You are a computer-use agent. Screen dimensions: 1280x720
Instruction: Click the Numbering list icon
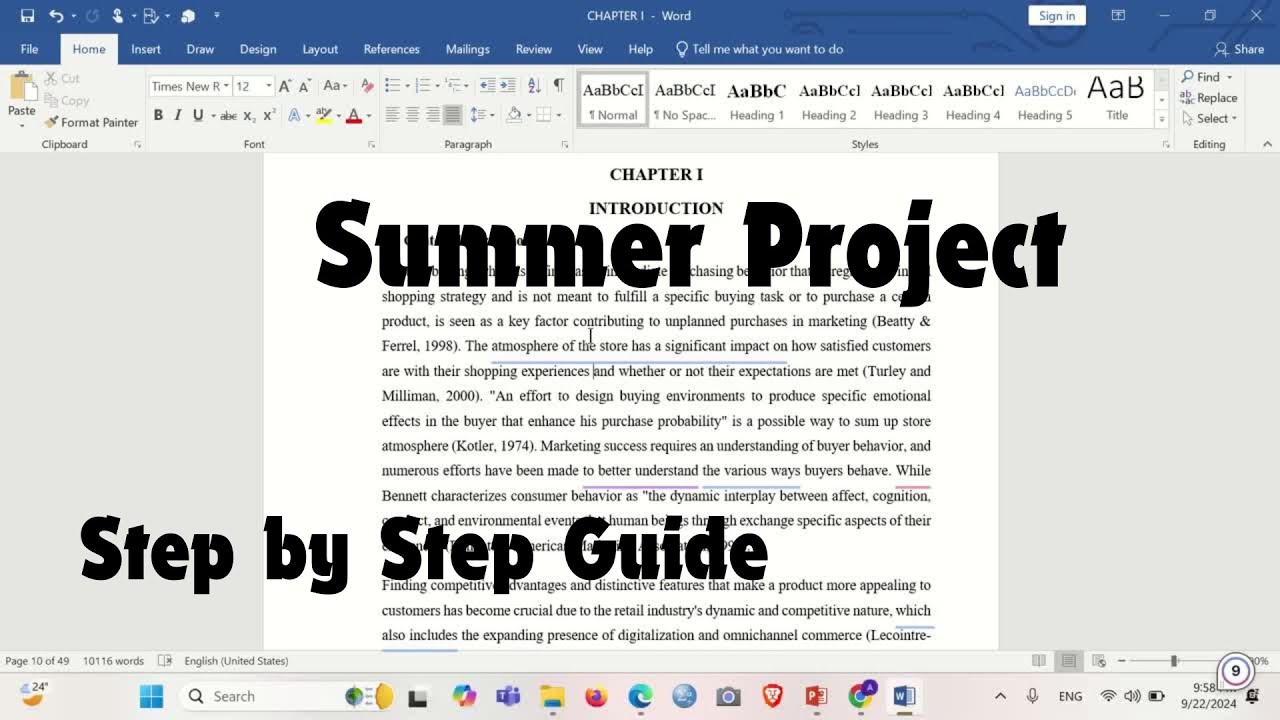coord(423,86)
